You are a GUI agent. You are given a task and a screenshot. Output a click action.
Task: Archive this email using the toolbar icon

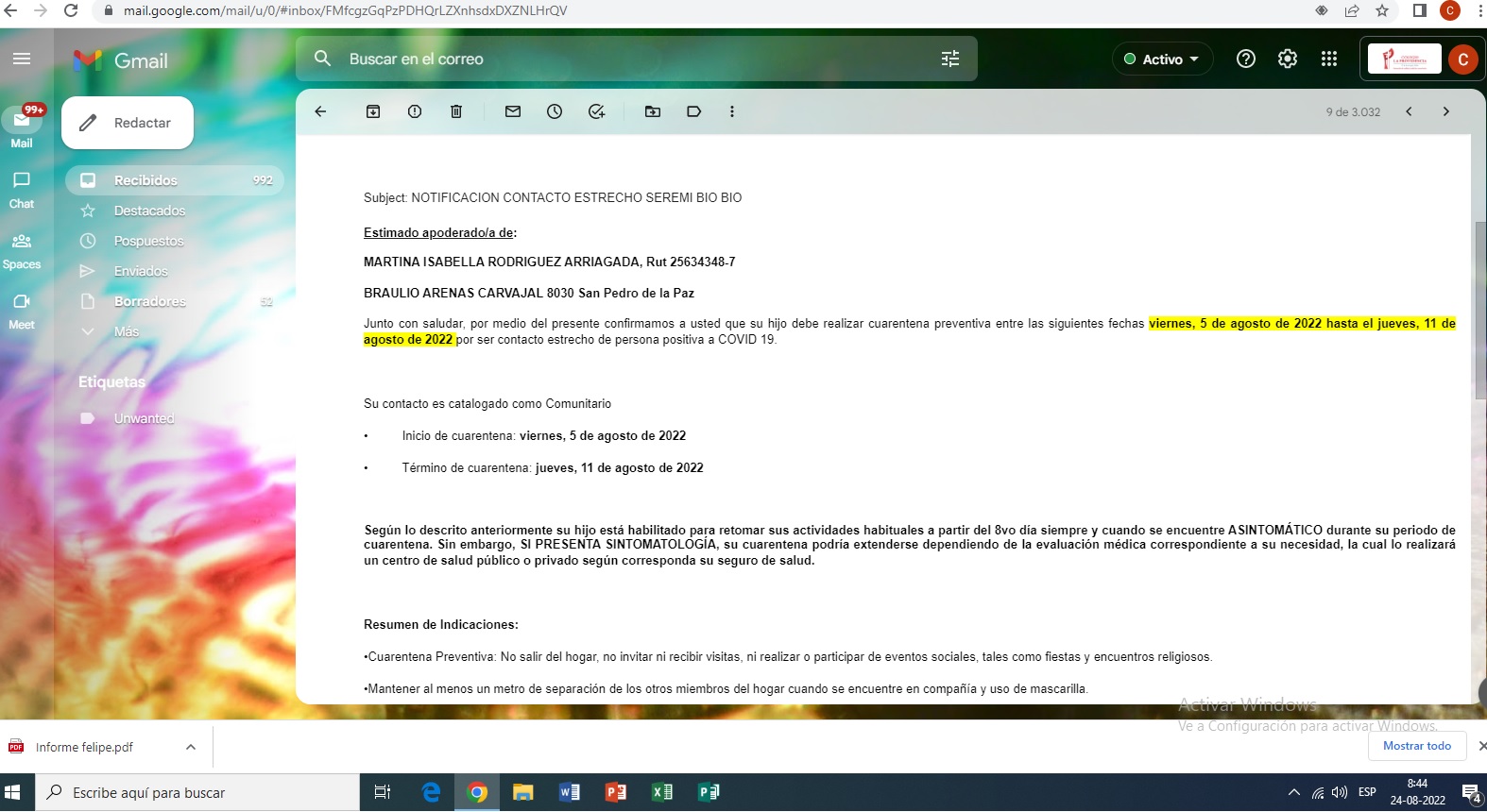373,111
